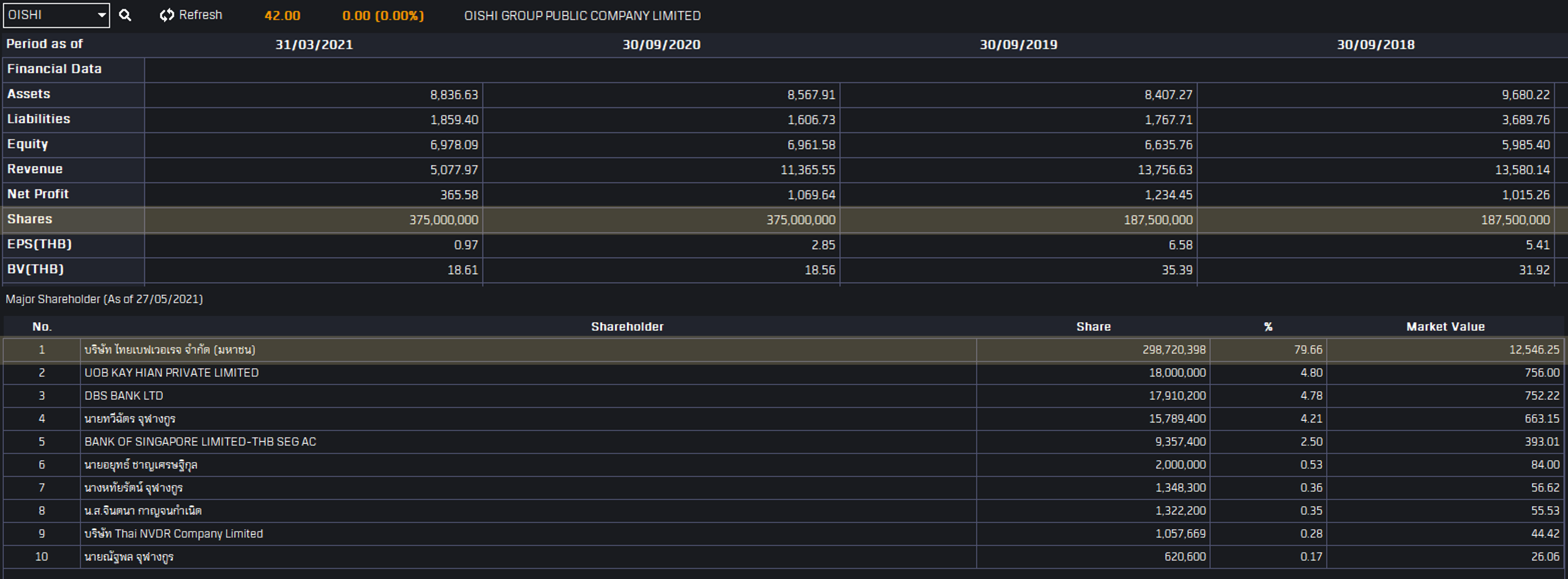The image size is (1568, 579).
Task: Click the % column header
Action: coord(1268,327)
